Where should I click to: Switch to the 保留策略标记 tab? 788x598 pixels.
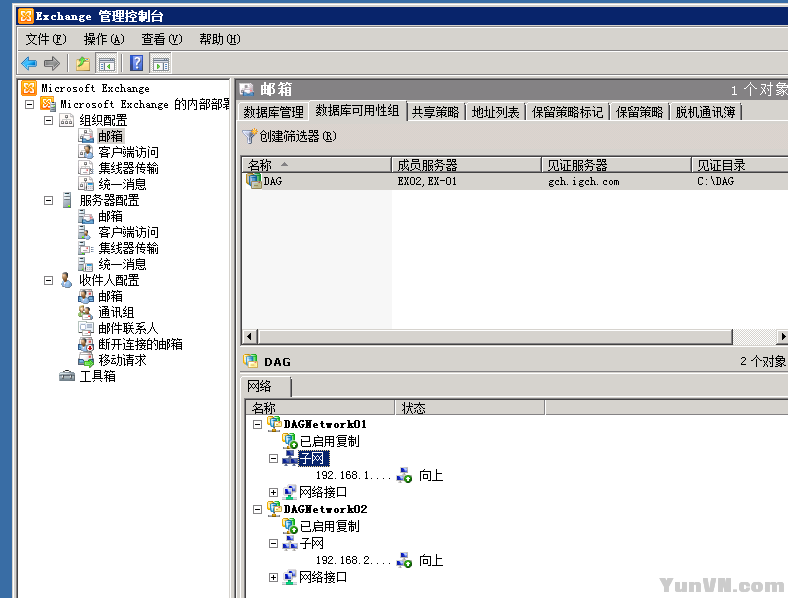567,112
